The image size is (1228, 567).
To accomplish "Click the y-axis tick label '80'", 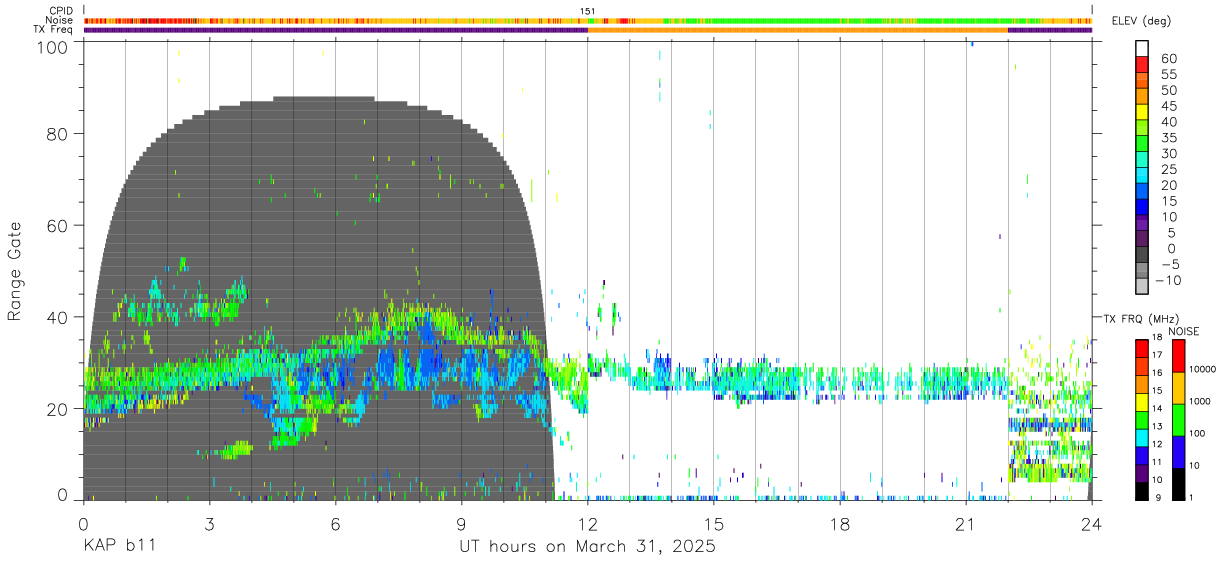I will [58, 135].
